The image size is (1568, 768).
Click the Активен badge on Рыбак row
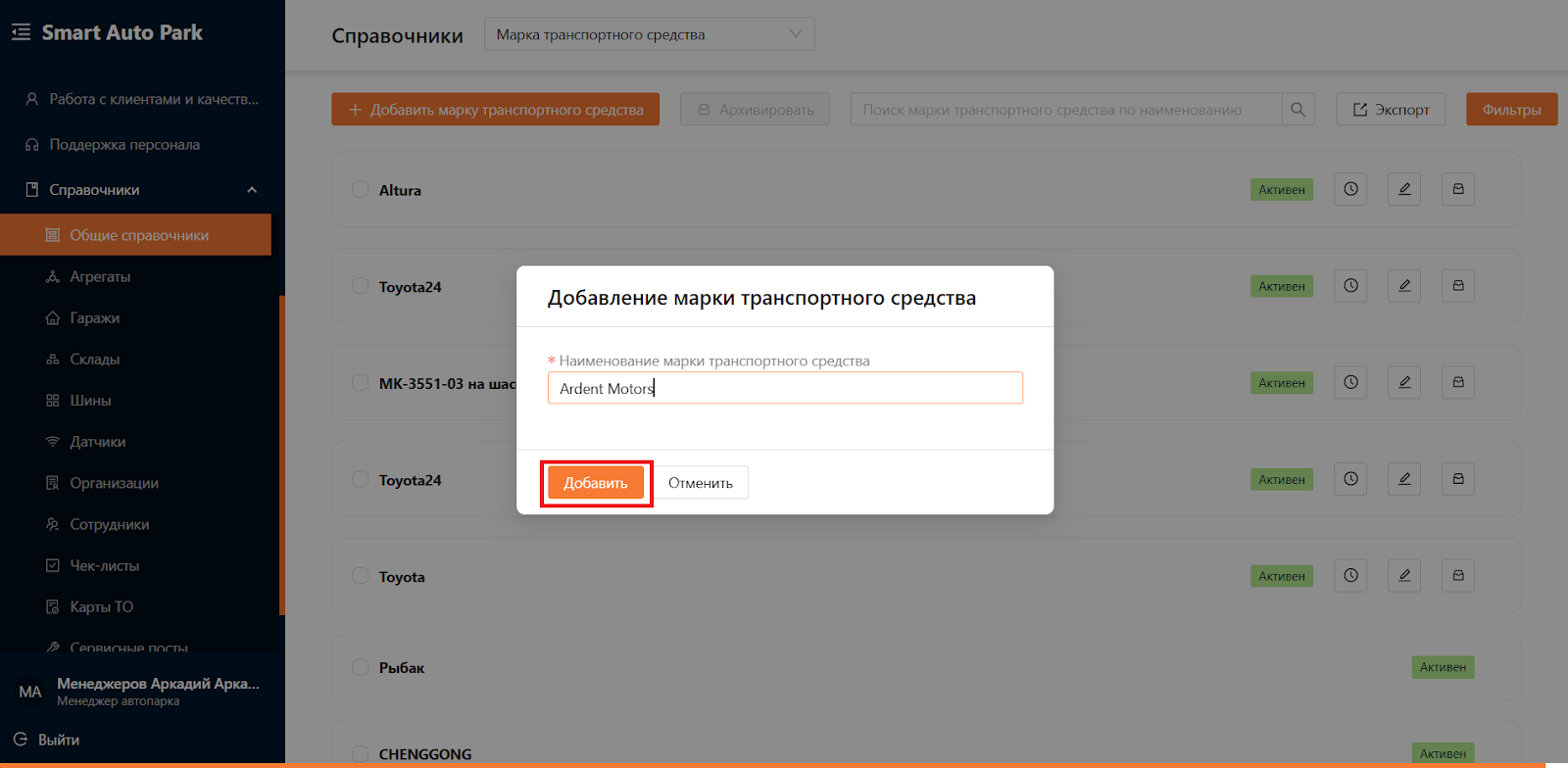click(x=1443, y=667)
